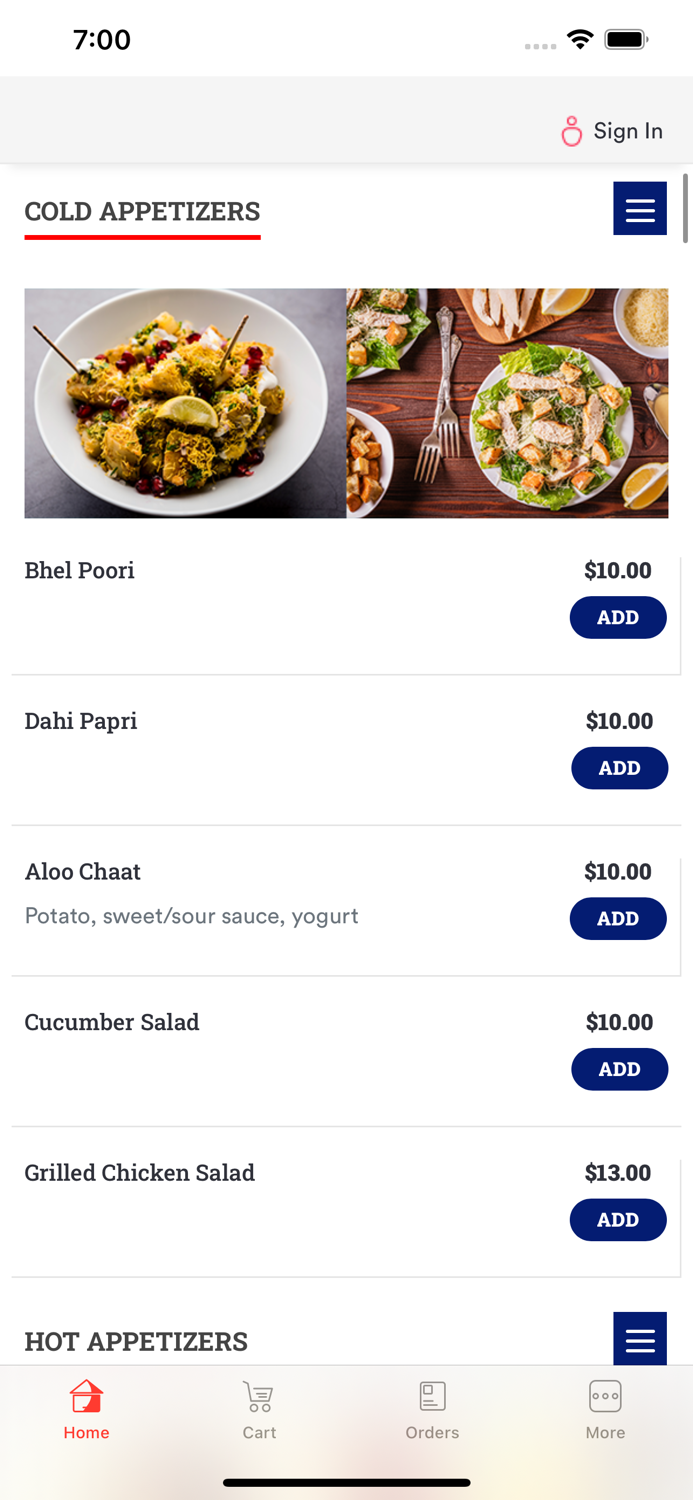Open the Cart icon in bottom navigation
The image size is (693, 1500).
click(258, 1395)
